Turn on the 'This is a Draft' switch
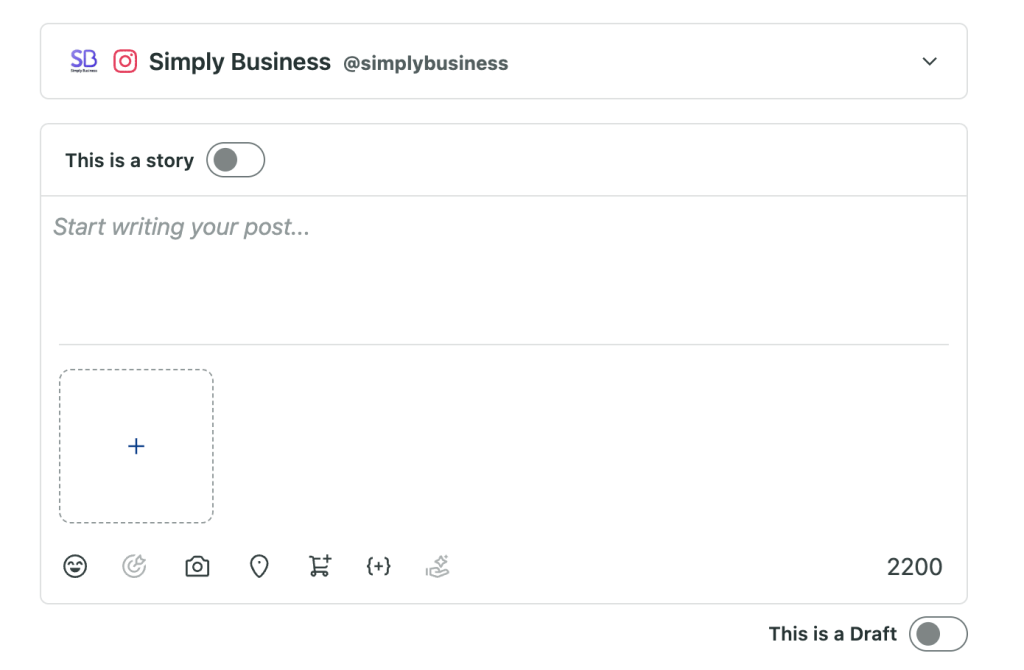 938,634
